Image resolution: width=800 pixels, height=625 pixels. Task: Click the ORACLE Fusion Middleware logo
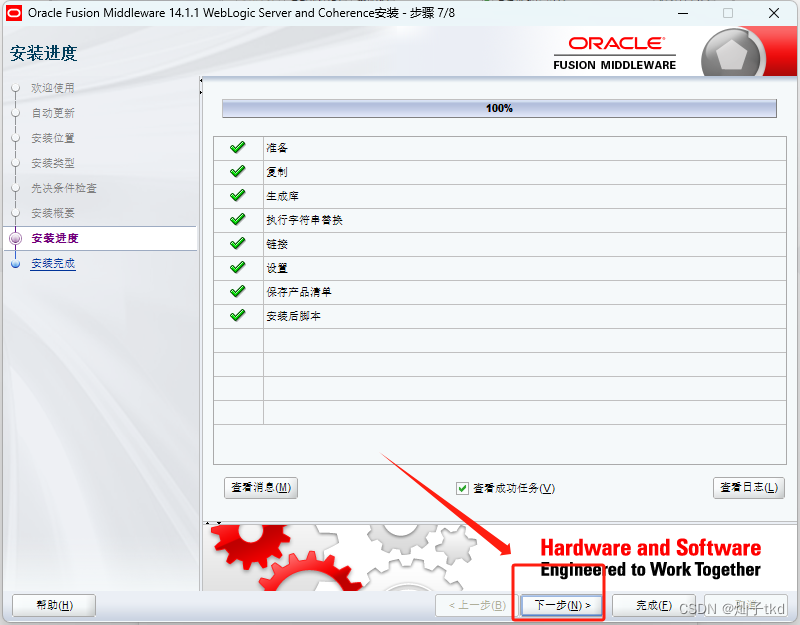pos(615,53)
